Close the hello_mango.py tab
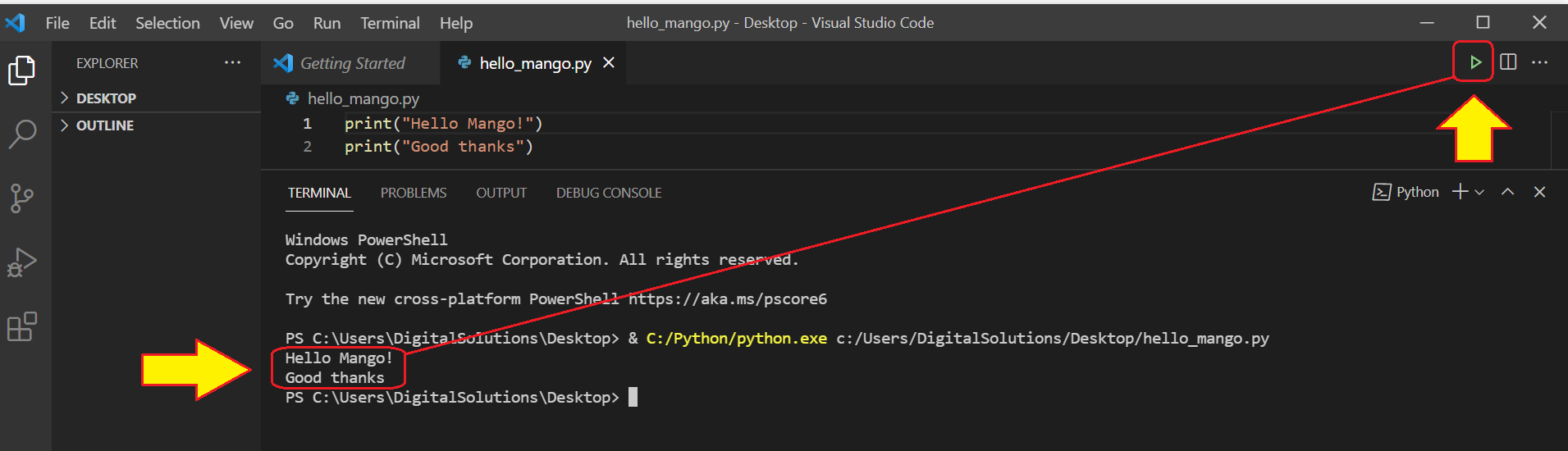The width and height of the screenshot is (1568, 451). 609,62
